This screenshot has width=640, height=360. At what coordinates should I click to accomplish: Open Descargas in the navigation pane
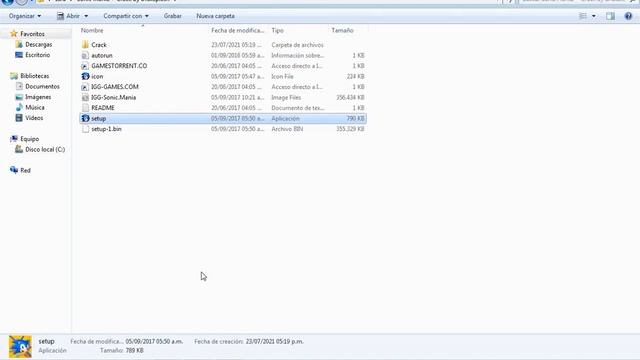pyautogui.click(x=39, y=44)
